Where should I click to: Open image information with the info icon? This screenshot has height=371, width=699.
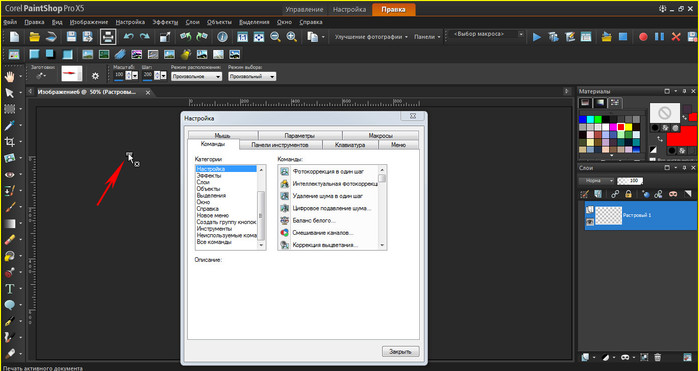222,37
